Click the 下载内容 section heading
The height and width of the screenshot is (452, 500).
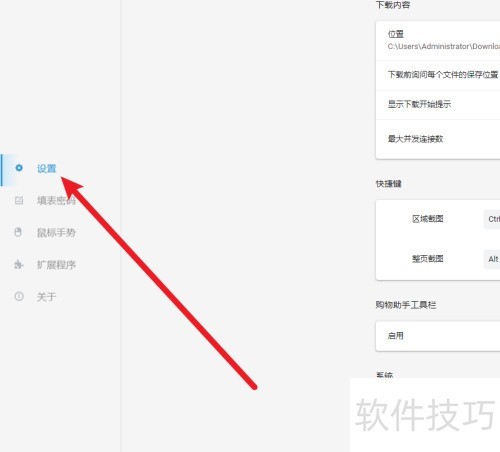click(393, 5)
